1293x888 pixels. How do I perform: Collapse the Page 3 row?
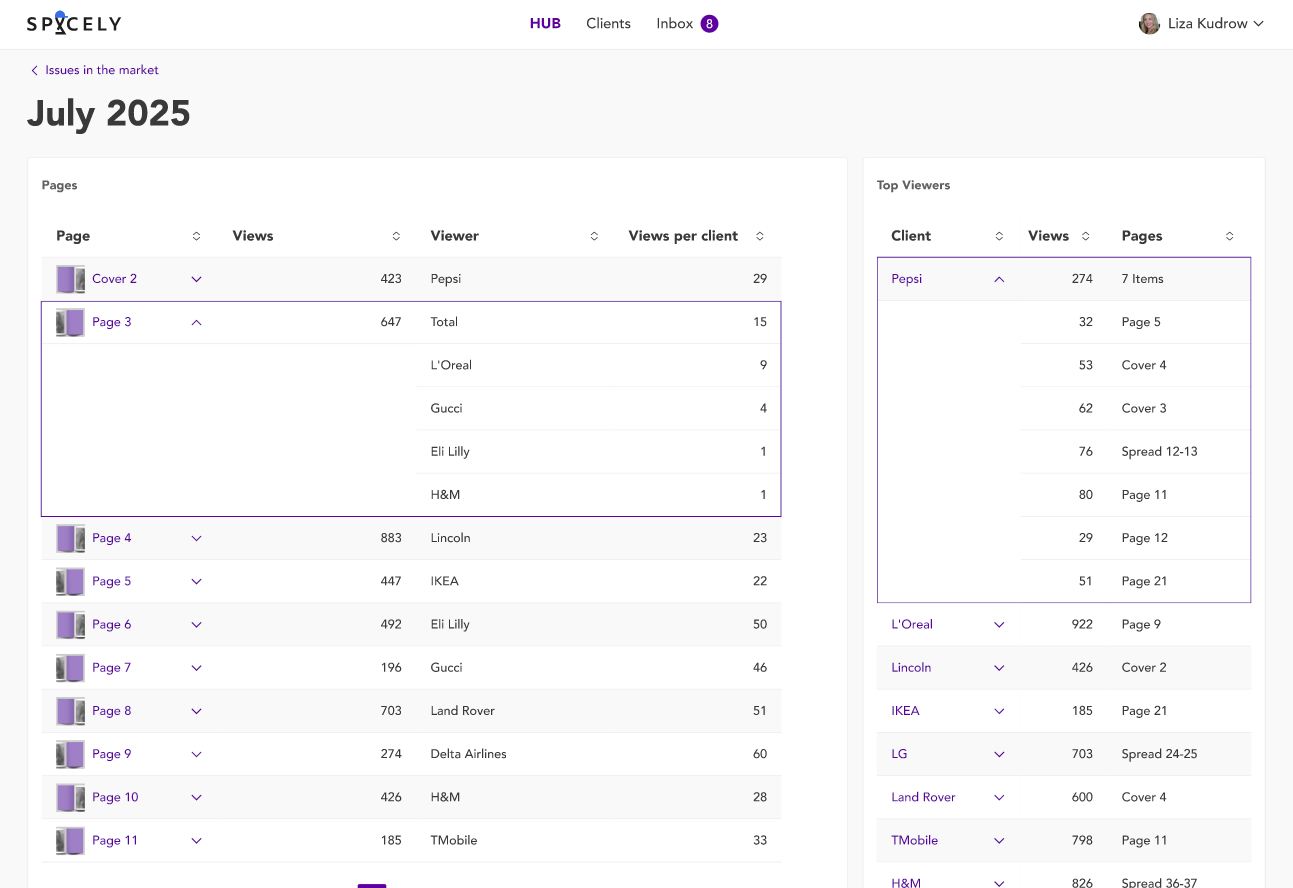196,322
